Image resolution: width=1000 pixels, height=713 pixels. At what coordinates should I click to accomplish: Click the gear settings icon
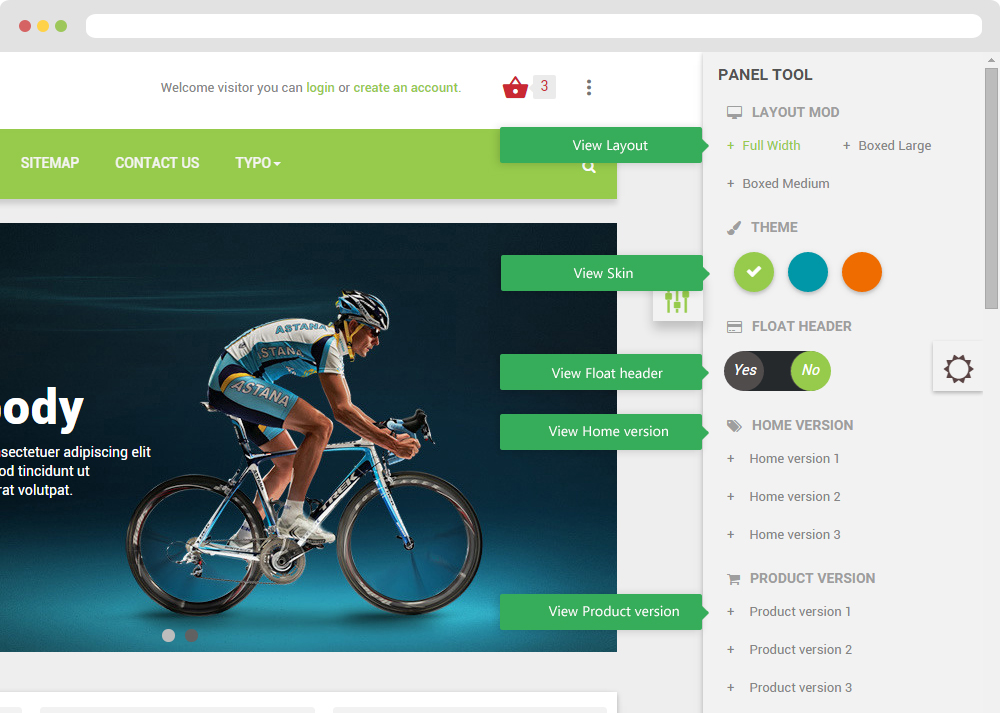[x=958, y=369]
